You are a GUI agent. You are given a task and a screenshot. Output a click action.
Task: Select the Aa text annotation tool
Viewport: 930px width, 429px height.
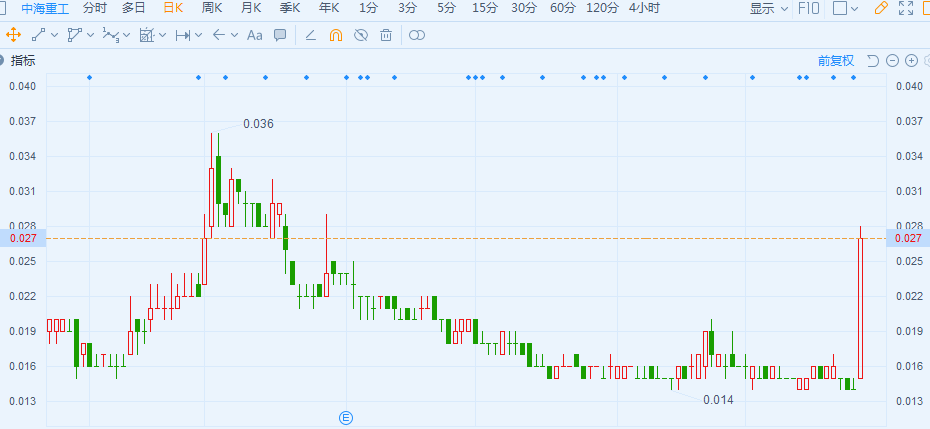[254, 35]
